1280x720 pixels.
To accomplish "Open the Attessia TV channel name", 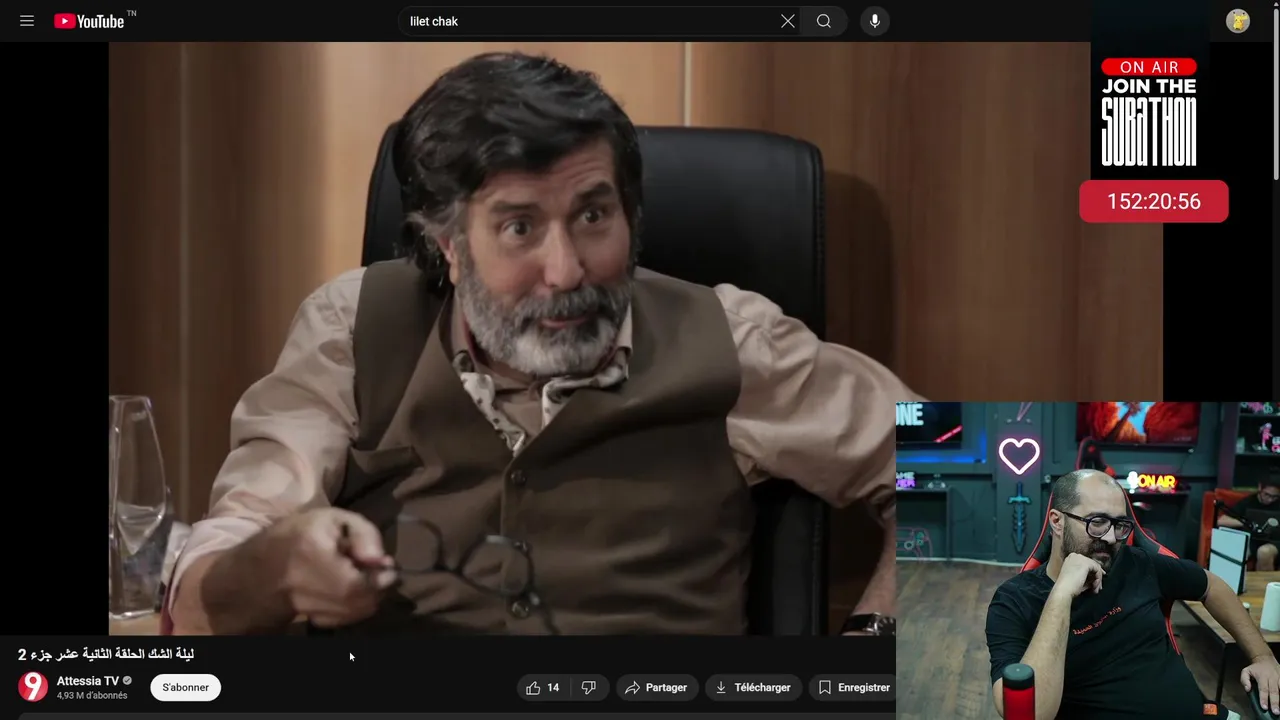I will (x=88, y=681).
